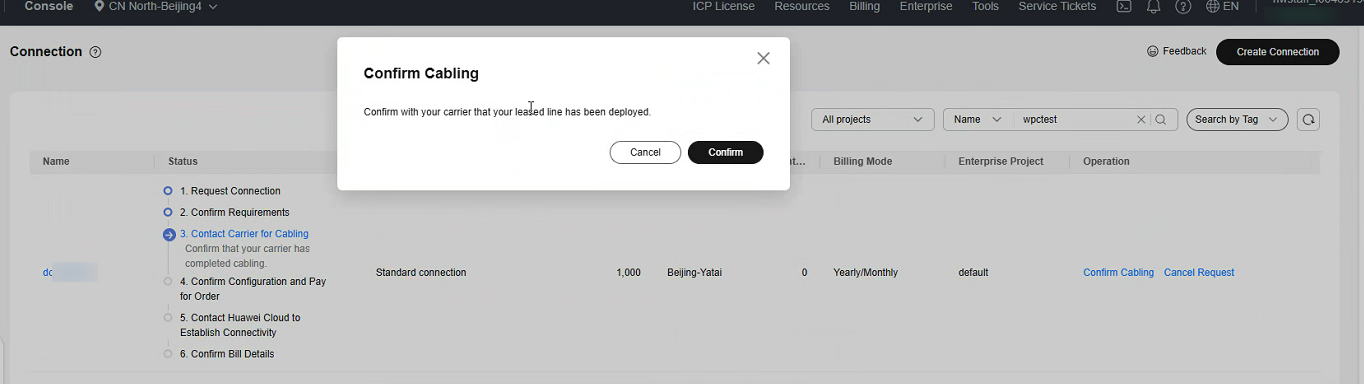Image resolution: width=1364 pixels, height=384 pixels.
Task: Click the Name column header
Action: tap(56, 161)
